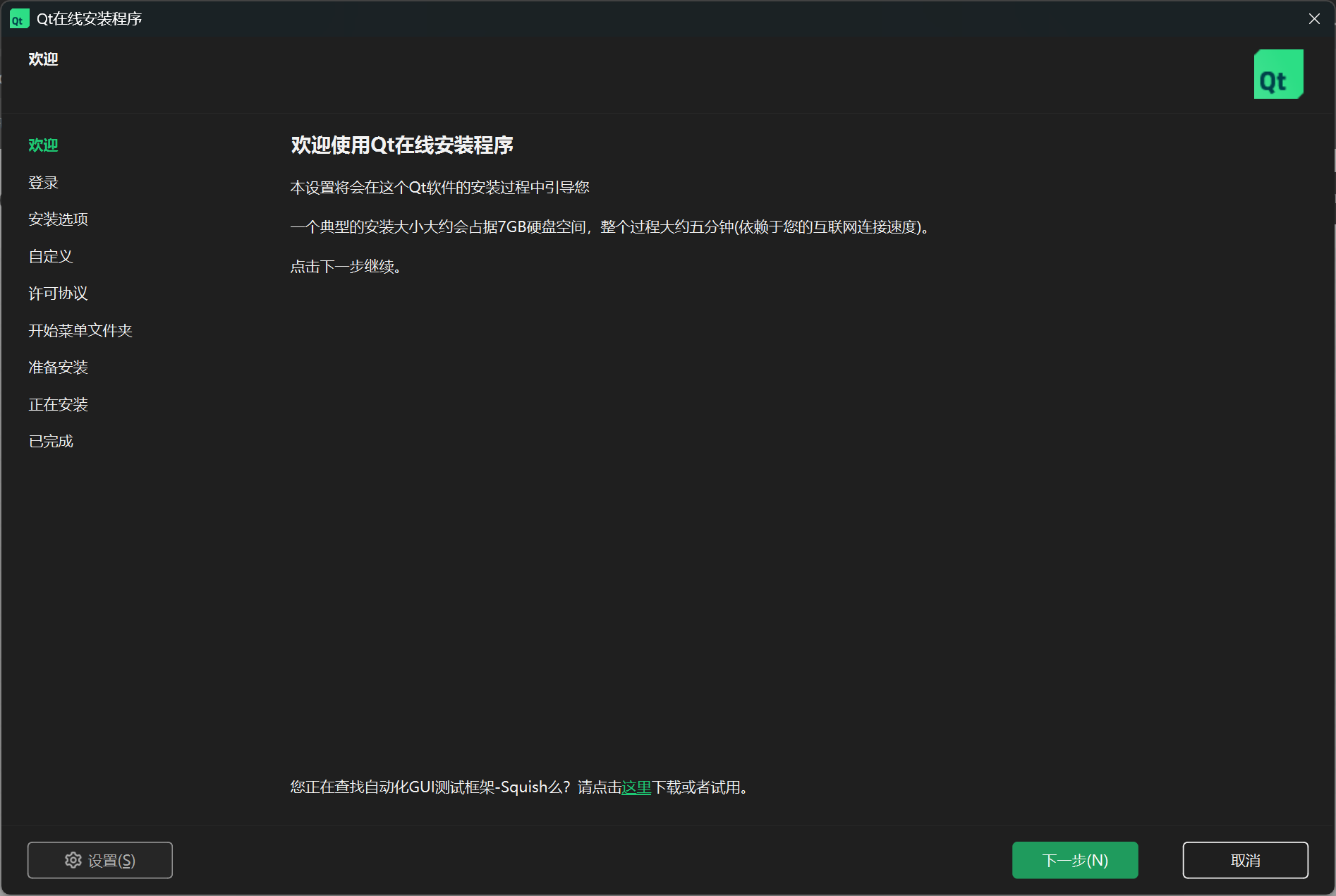Image resolution: width=1336 pixels, height=896 pixels.
Task: Click the gear icon on the 设置 button
Action: (73, 860)
